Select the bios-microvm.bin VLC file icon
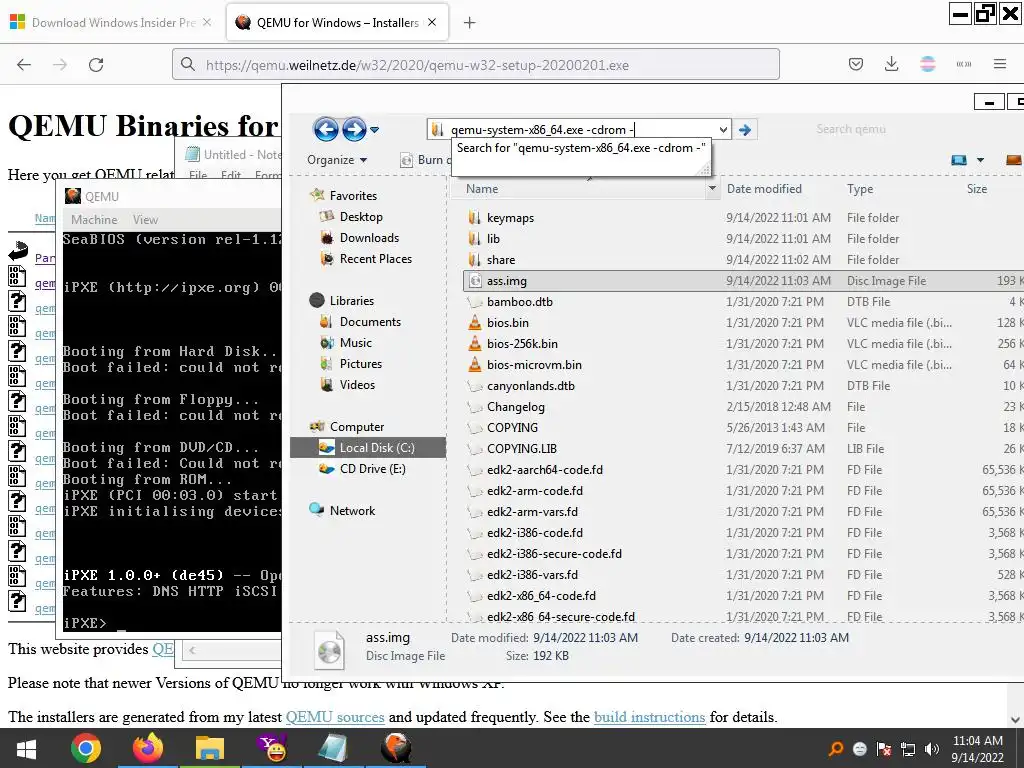This screenshot has width=1024, height=768. click(x=475, y=364)
